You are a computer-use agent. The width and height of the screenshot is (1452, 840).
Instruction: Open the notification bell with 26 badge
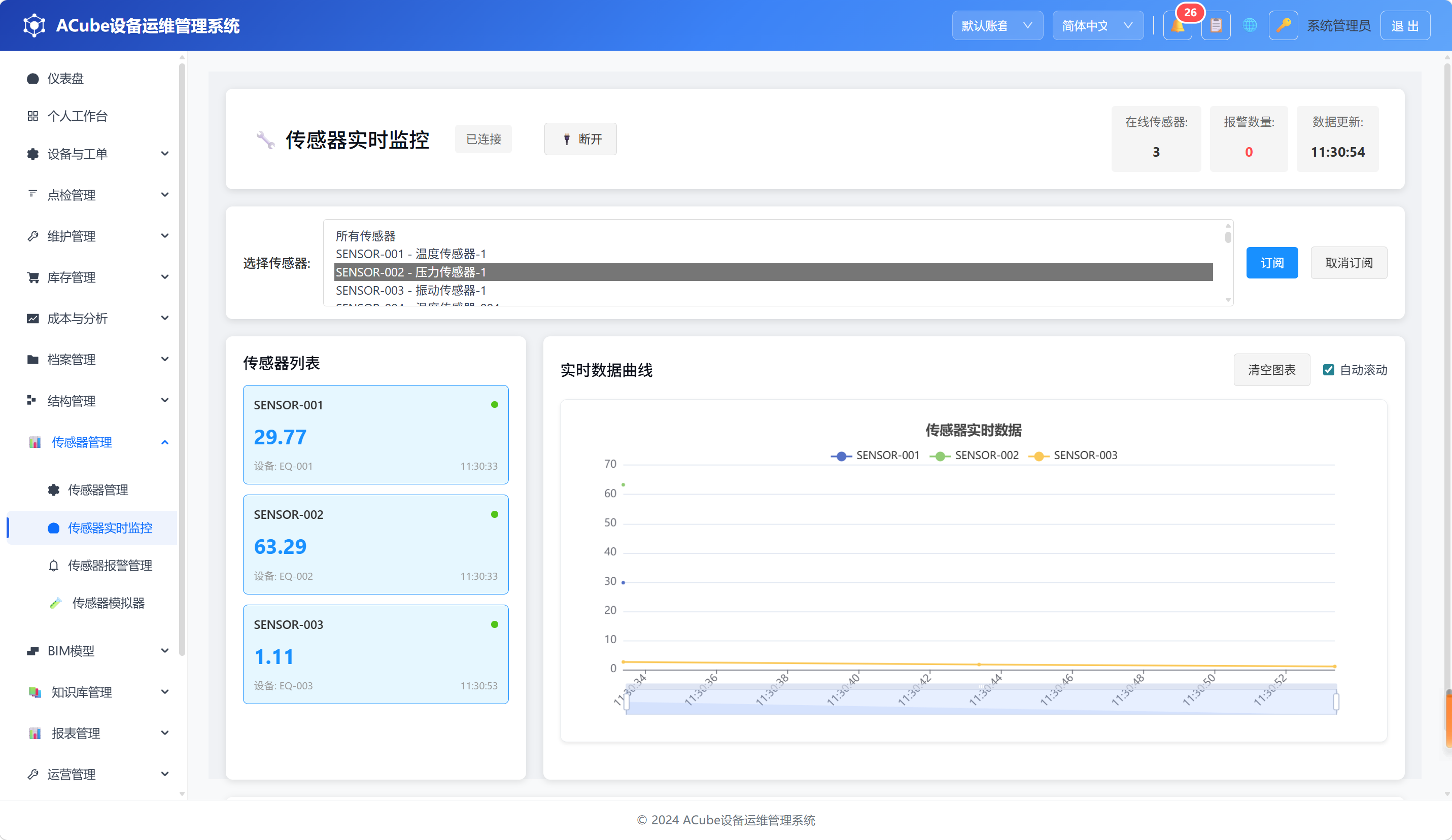pyautogui.click(x=1177, y=25)
